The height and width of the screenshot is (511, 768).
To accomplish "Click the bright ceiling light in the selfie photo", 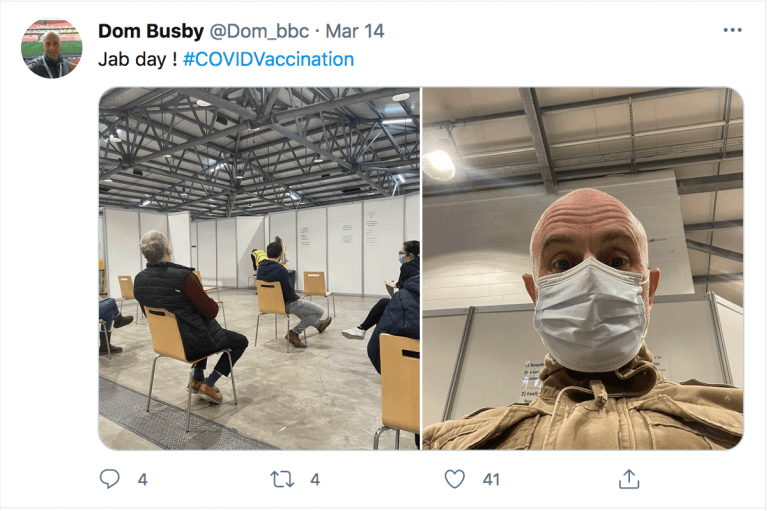I will coord(439,165).
